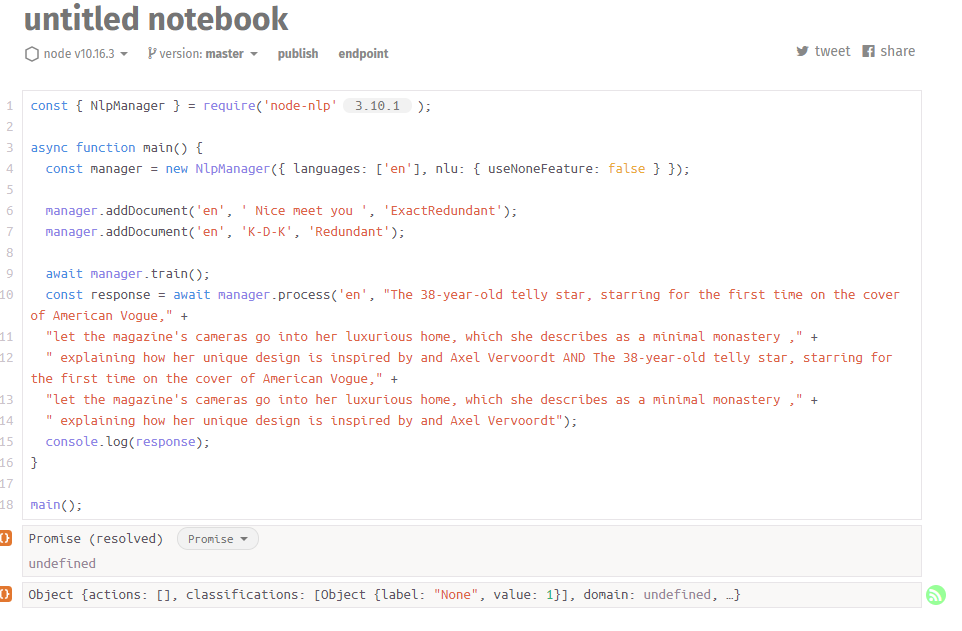The height and width of the screenshot is (631, 962).
Task: Expand the Promise dropdown in the output
Action: 217,538
